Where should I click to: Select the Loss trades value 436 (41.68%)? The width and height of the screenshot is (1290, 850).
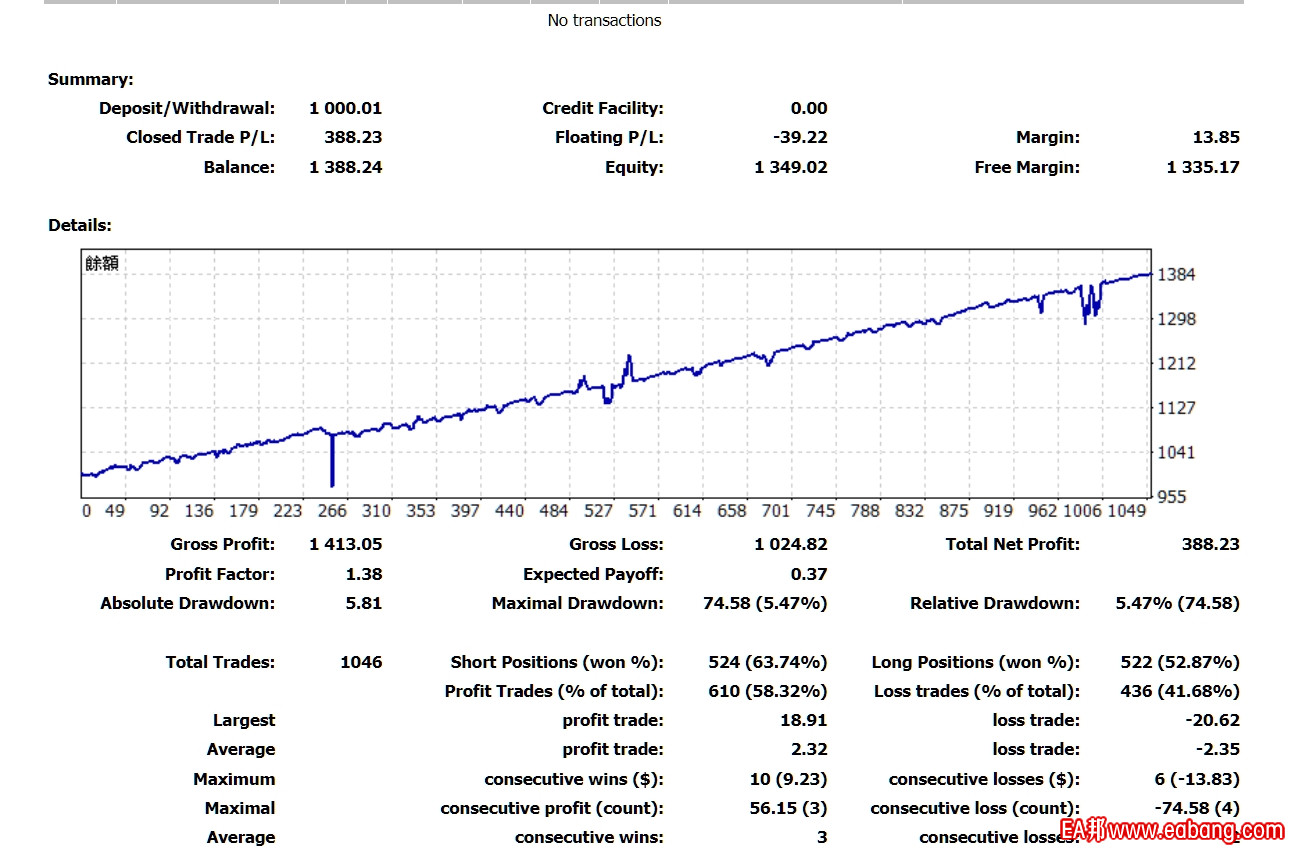point(1180,691)
